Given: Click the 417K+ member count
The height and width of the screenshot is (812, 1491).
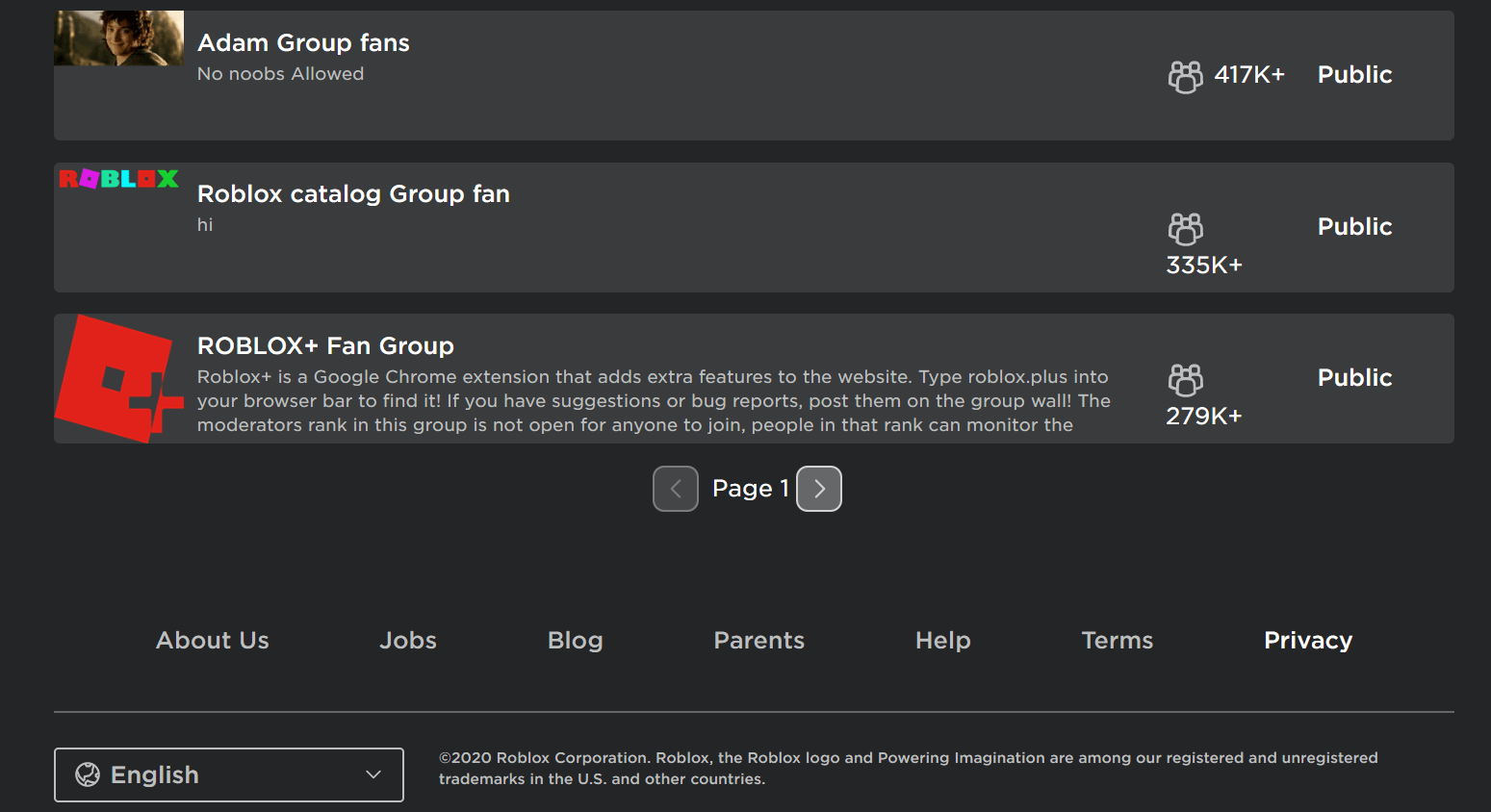Looking at the screenshot, I should pyautogui.click(x=1249, y=75).
